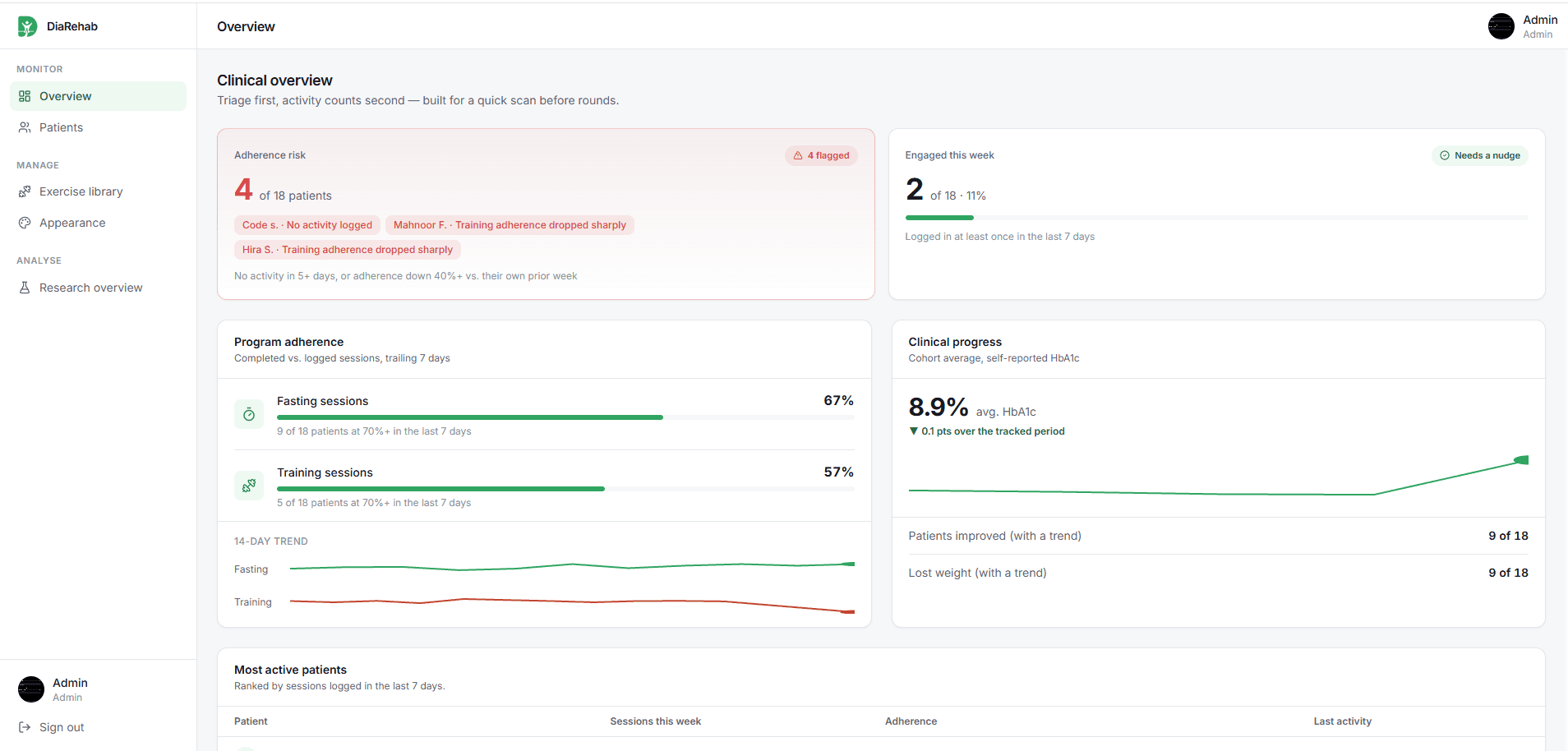Click the Clinical overview heading
This screenshot has height=751, width=1568.
tap(274, 81)
